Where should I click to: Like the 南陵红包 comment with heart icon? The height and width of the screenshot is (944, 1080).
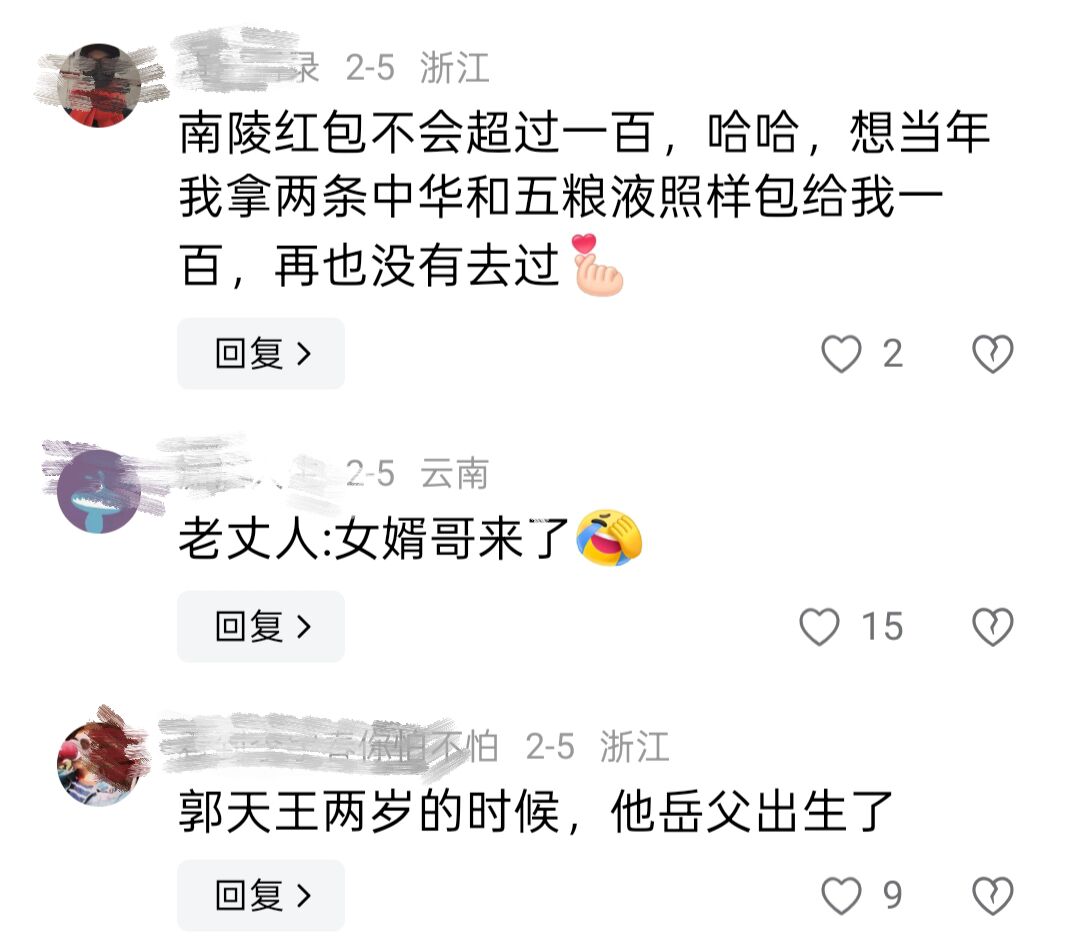[x=841, y=354]
